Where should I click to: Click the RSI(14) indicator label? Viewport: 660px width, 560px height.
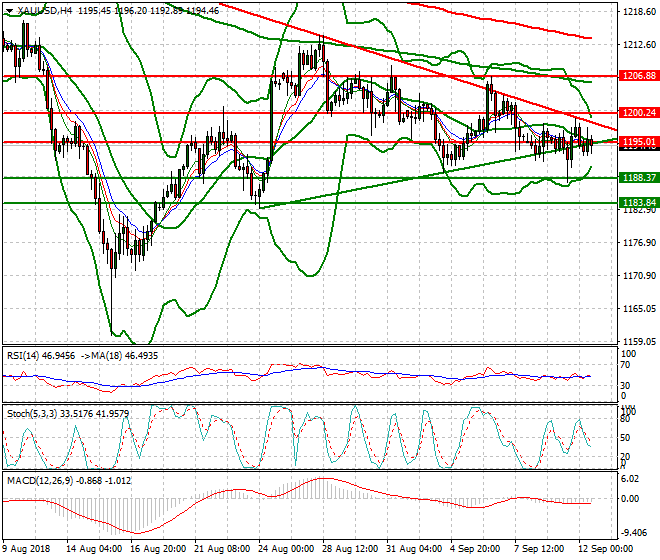tap(23, 356)
